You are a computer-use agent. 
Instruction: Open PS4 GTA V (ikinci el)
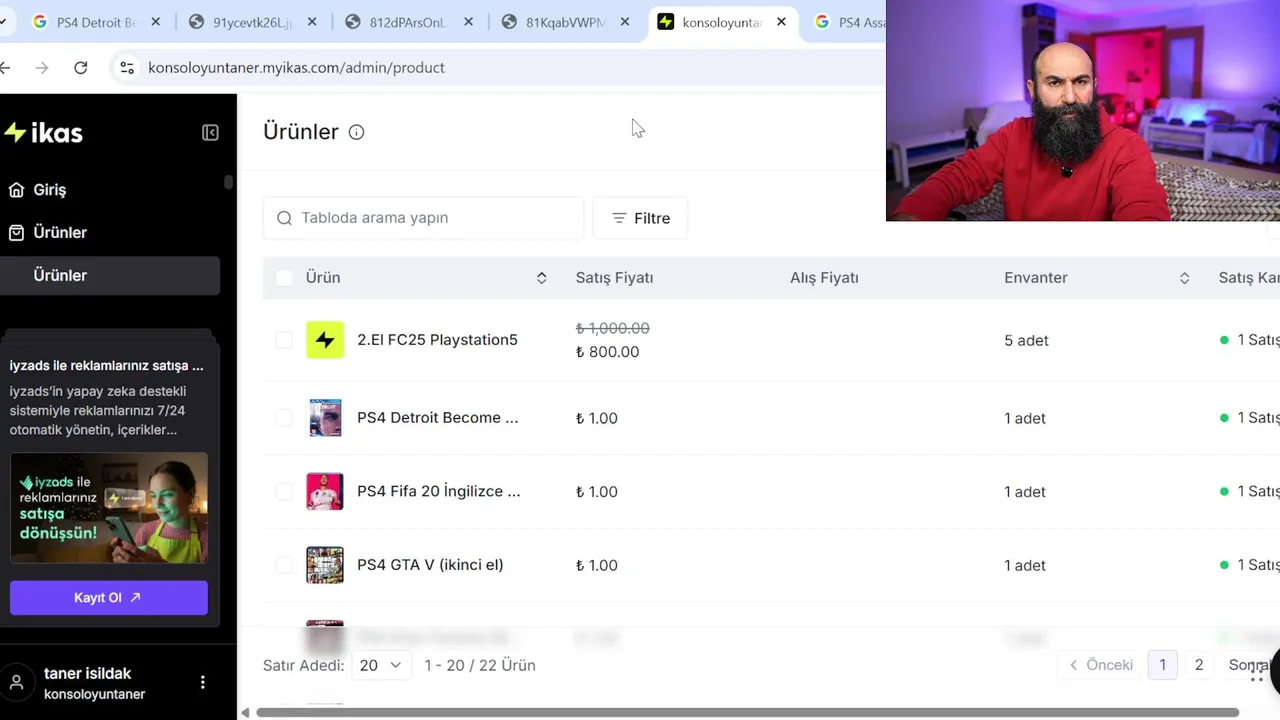click(430, 565)
